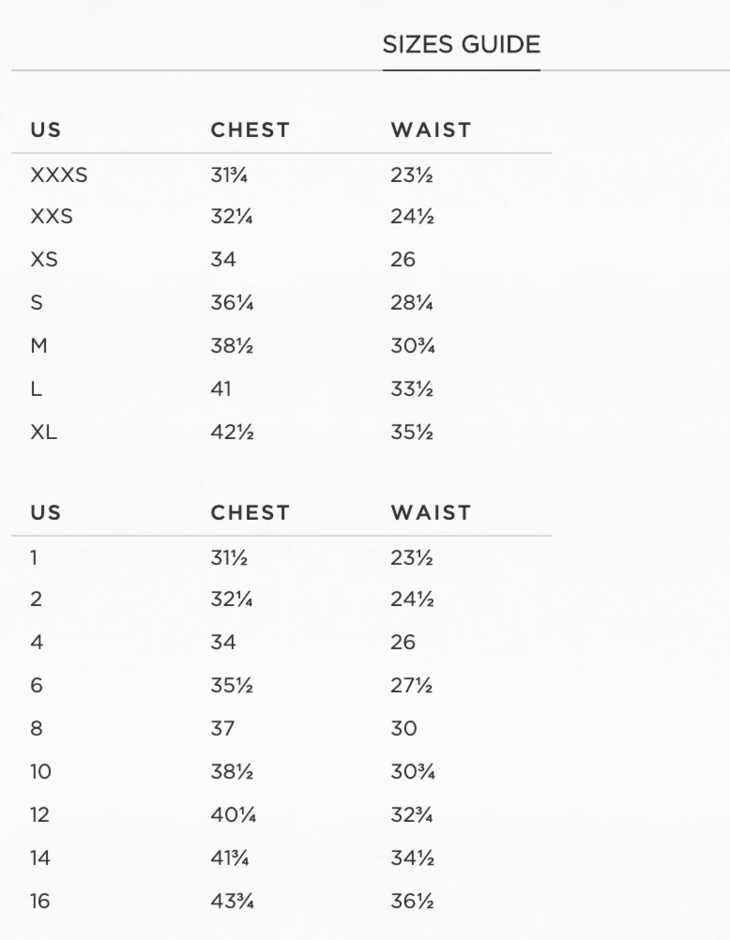Click waist value 30 for size 8

click(404, 729)
